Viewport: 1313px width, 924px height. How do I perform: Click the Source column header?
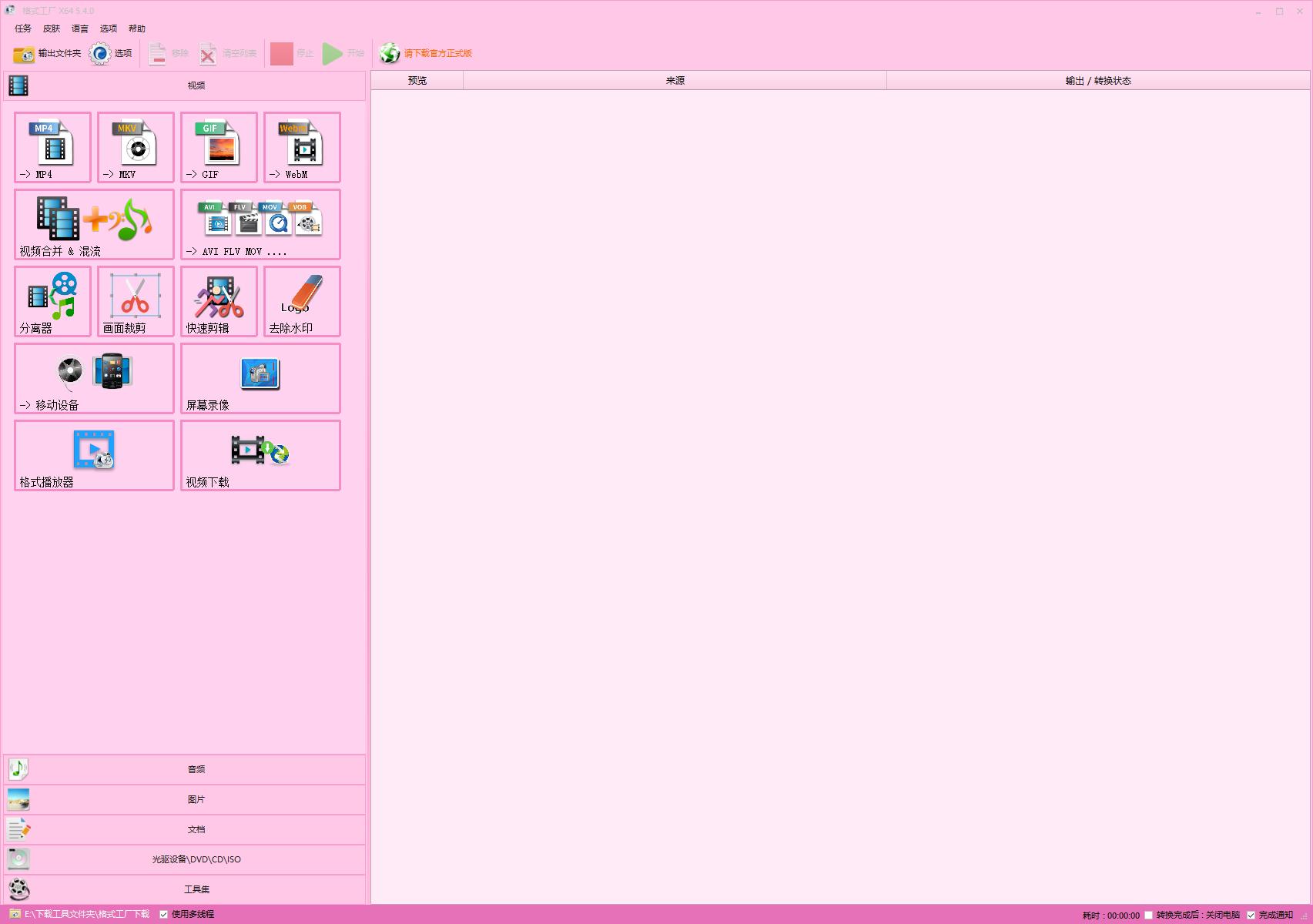pyautogui.click(x=675, y=80)
